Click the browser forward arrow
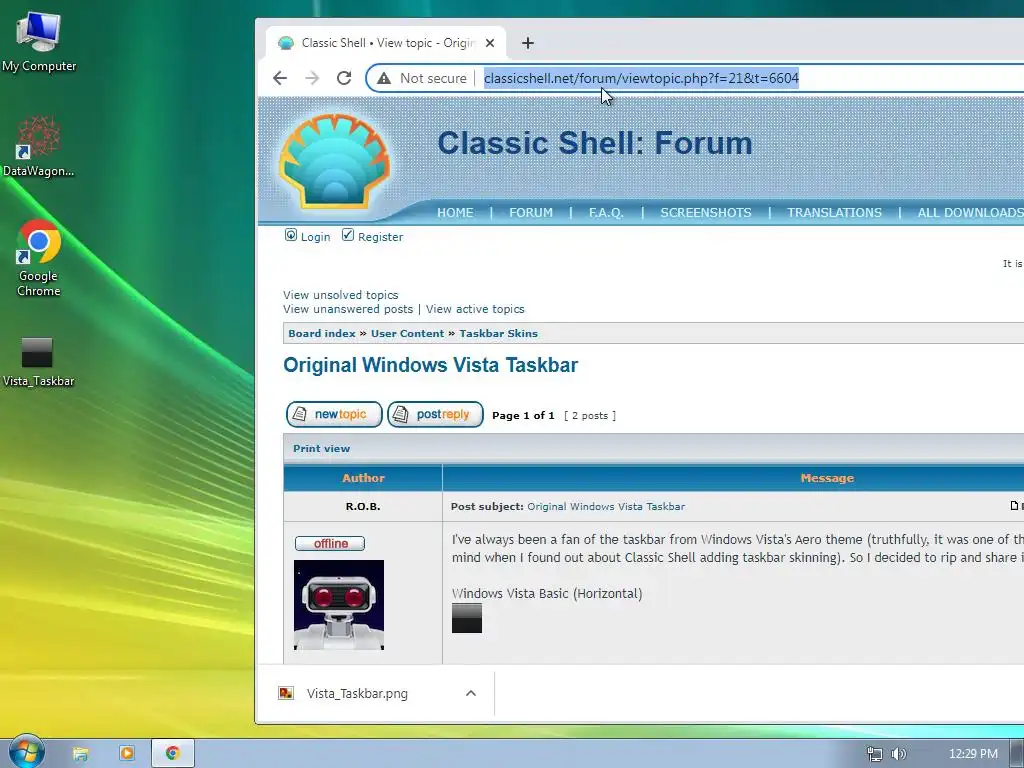 pos(312,78)
